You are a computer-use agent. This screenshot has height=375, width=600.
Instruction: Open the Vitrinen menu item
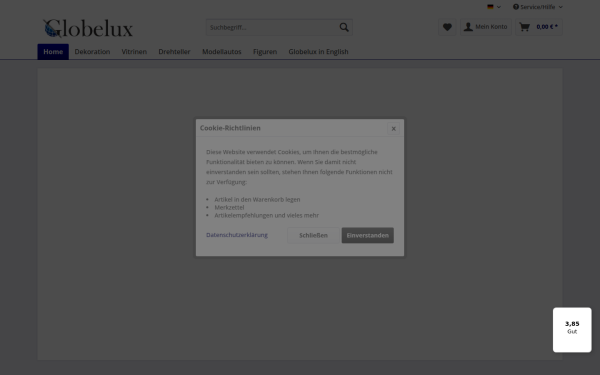[x=134, y=52]
